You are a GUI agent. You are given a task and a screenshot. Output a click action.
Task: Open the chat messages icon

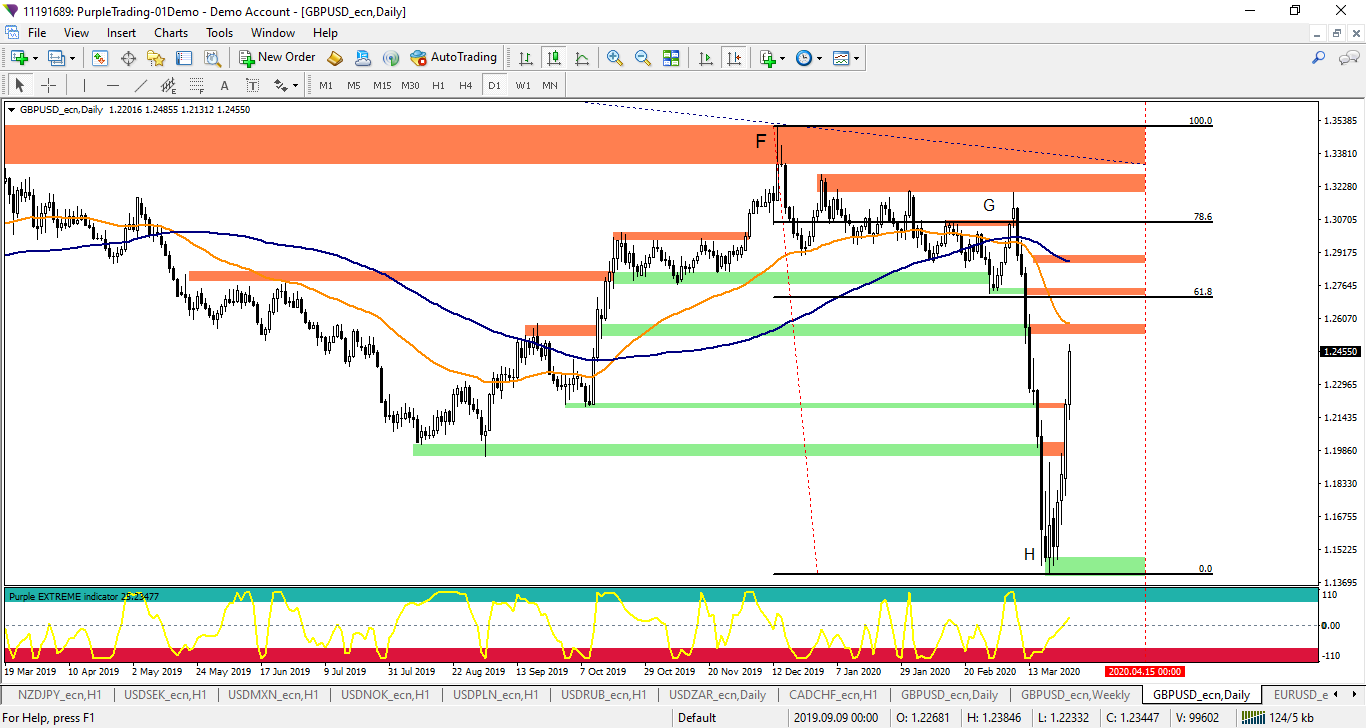coord(1349,58)
